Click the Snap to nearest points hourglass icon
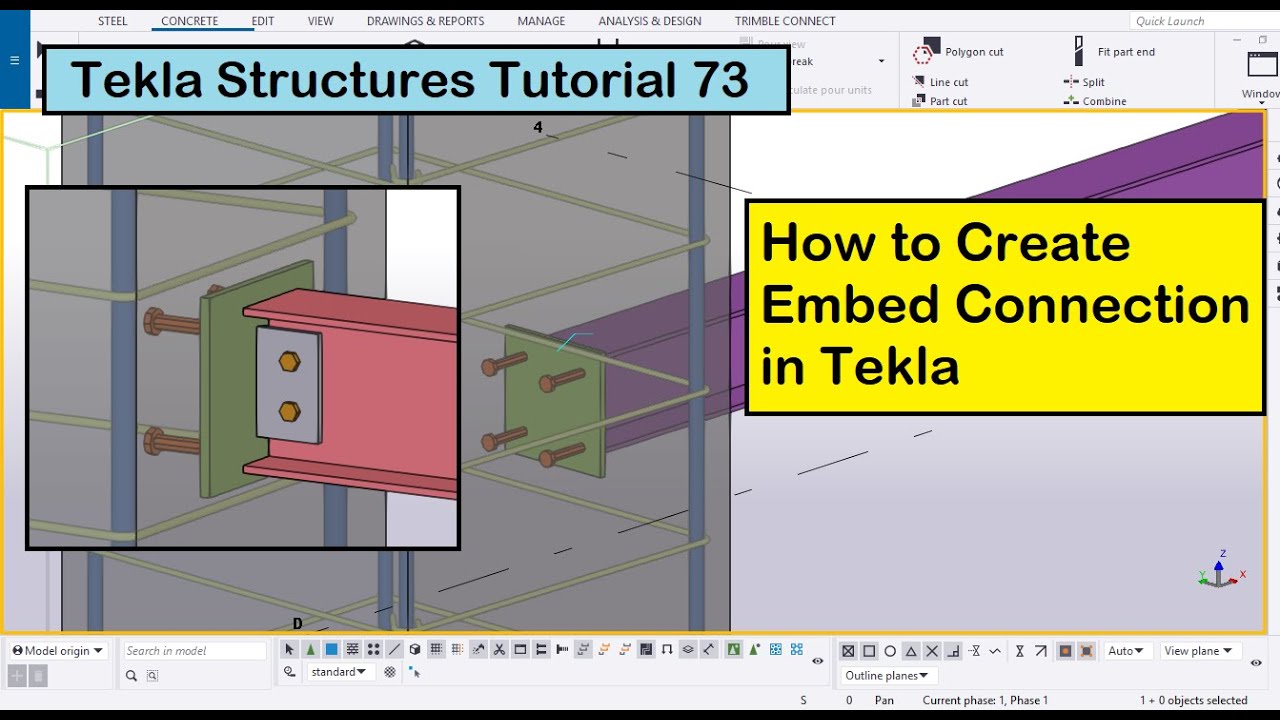 point(1020,651)
